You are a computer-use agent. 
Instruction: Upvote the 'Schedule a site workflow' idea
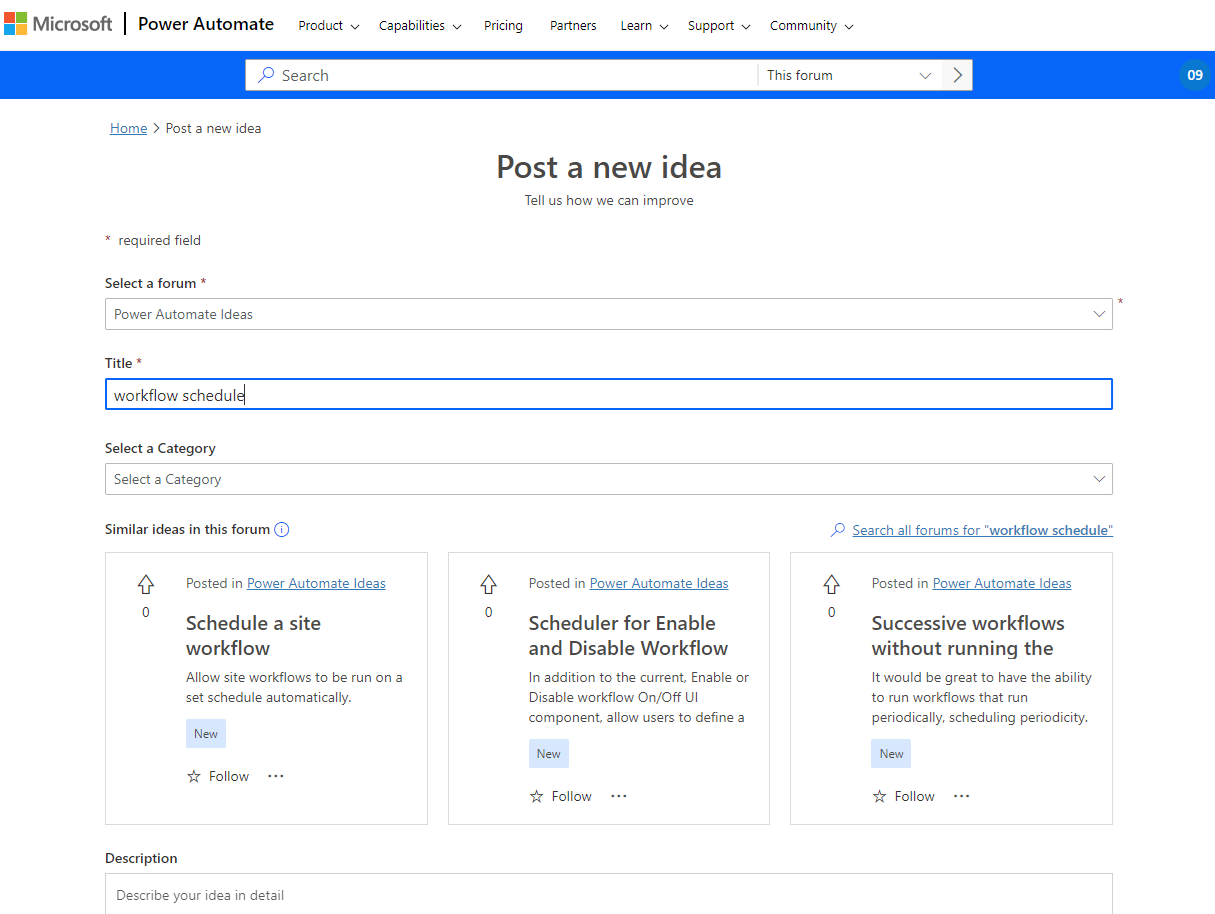146,585
